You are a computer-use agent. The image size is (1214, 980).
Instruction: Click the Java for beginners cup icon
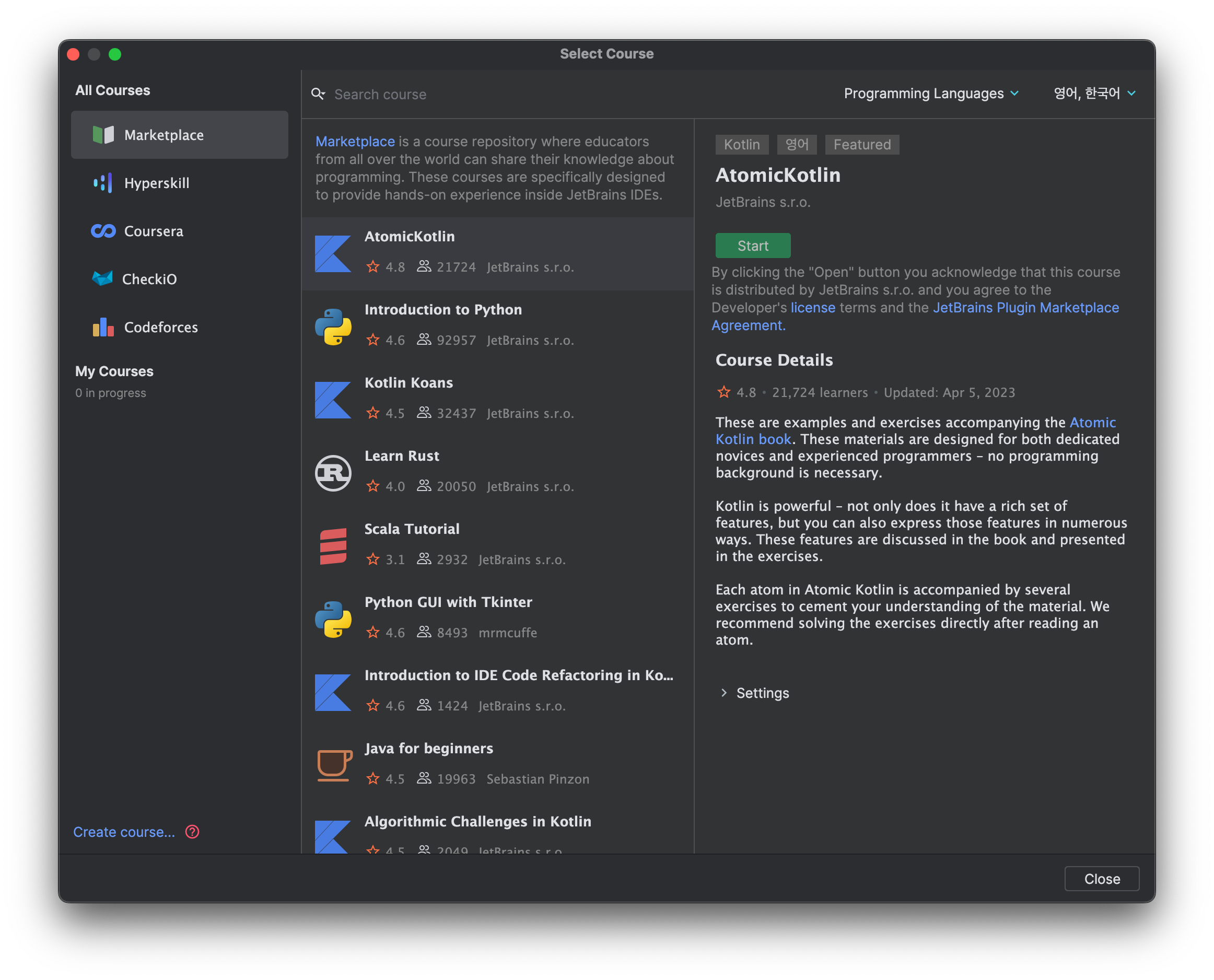pos(334,765)
